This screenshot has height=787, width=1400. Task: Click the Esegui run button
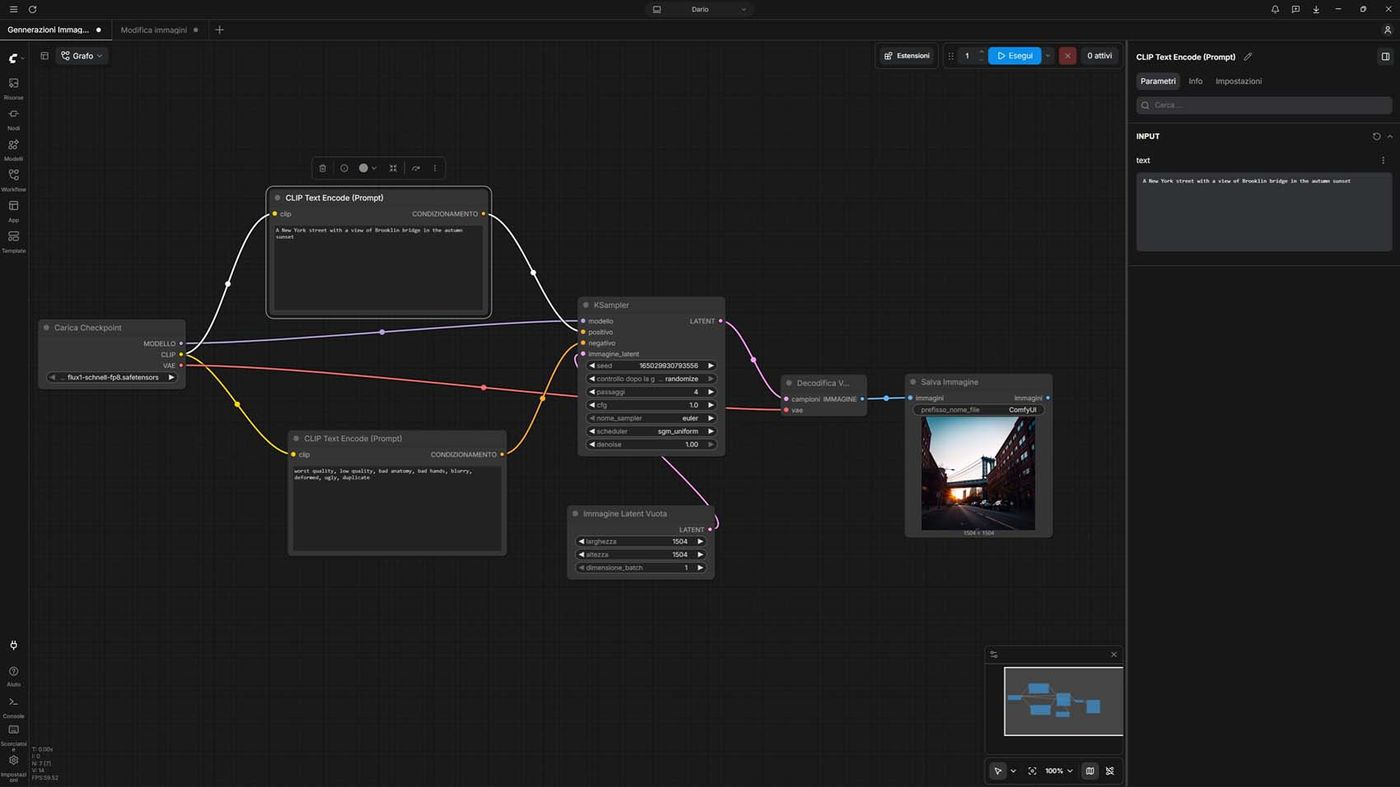(x=1014, y=56)
